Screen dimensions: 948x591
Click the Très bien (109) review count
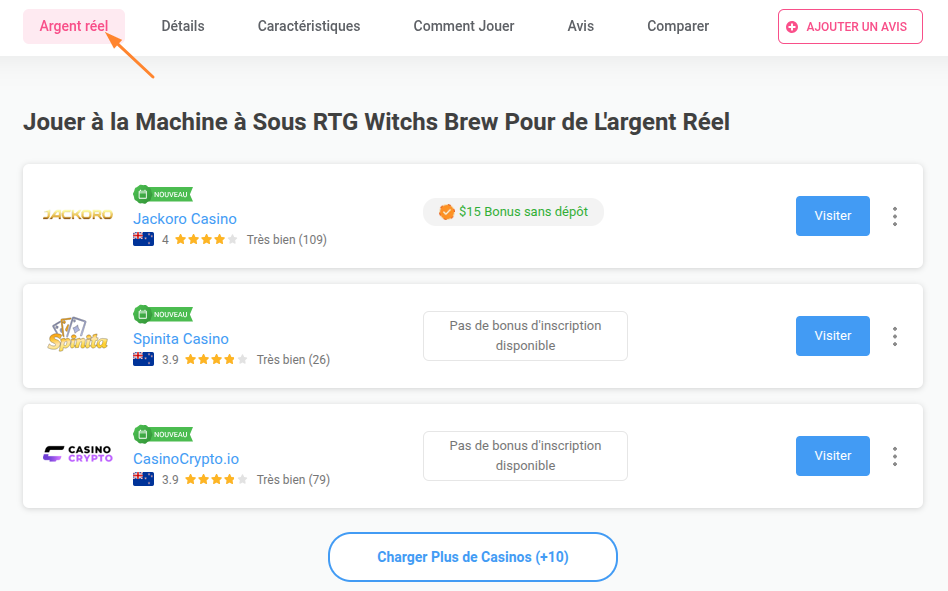pyautogui.click(x=287, y=240)
